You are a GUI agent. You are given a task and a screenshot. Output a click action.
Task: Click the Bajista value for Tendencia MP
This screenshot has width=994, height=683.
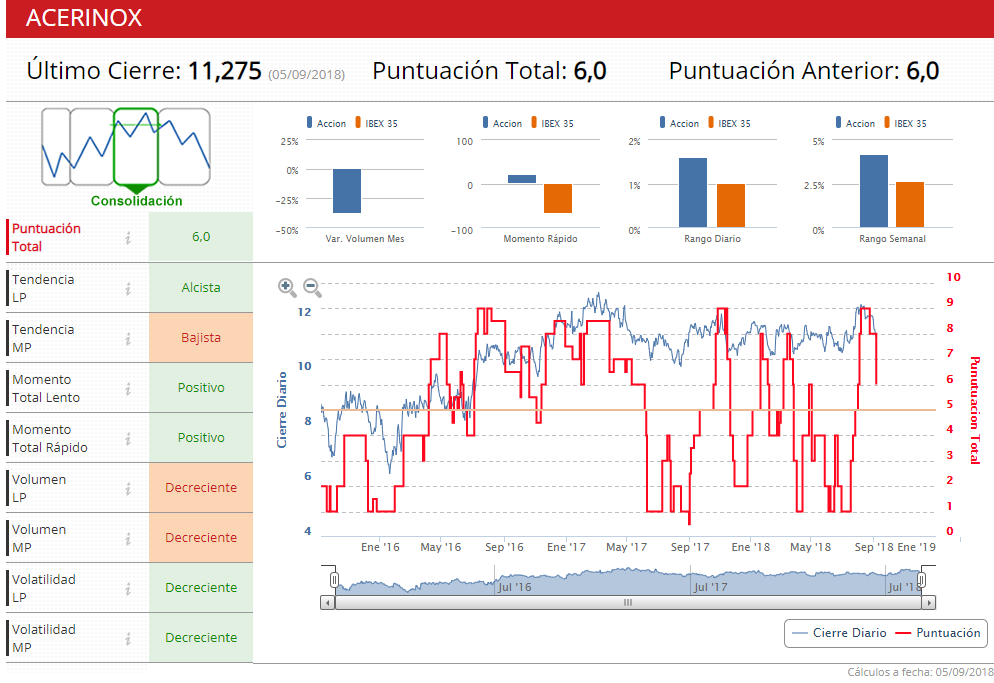(201, 338)
